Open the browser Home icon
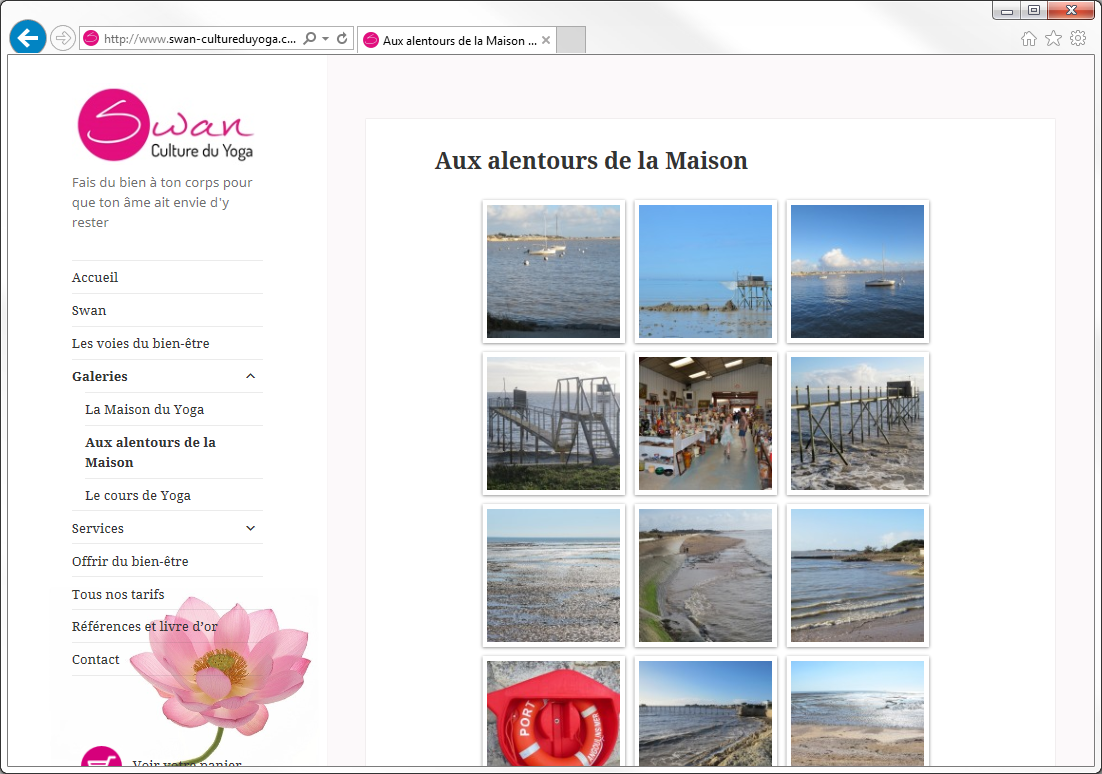This screenshot has width=1102, height=774. (x=1028, y=39)
